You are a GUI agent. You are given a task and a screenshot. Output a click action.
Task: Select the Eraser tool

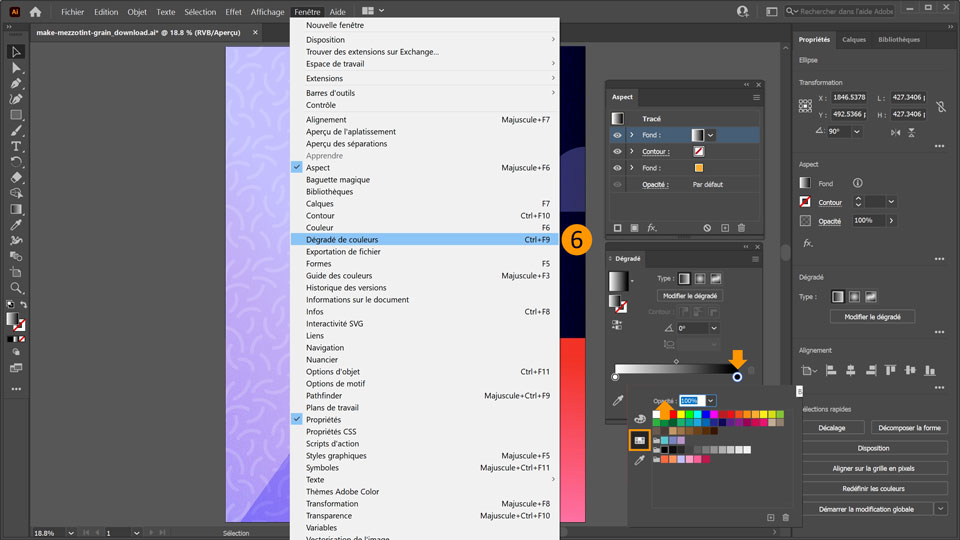[16, 178]
